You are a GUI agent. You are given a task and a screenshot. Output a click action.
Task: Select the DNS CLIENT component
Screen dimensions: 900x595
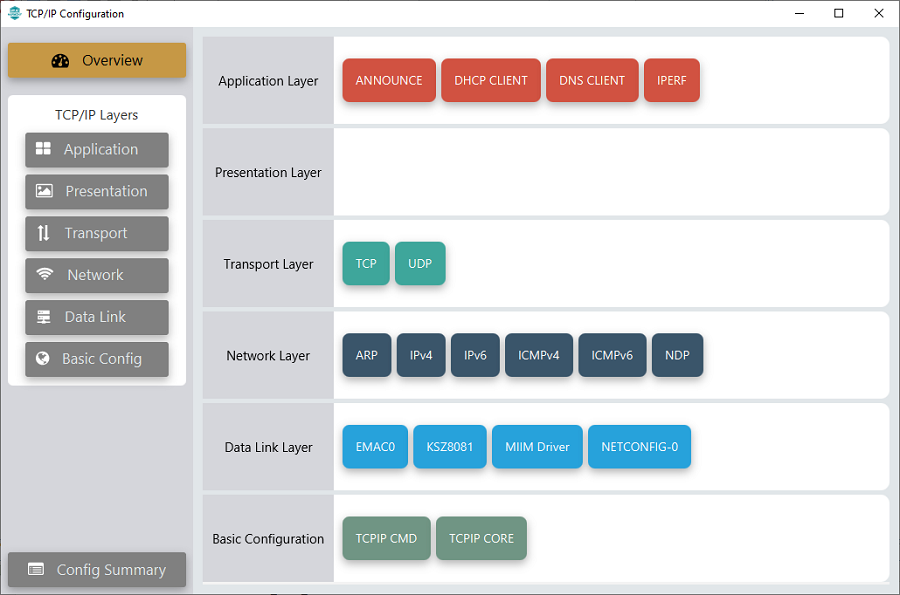click(592, 81)
